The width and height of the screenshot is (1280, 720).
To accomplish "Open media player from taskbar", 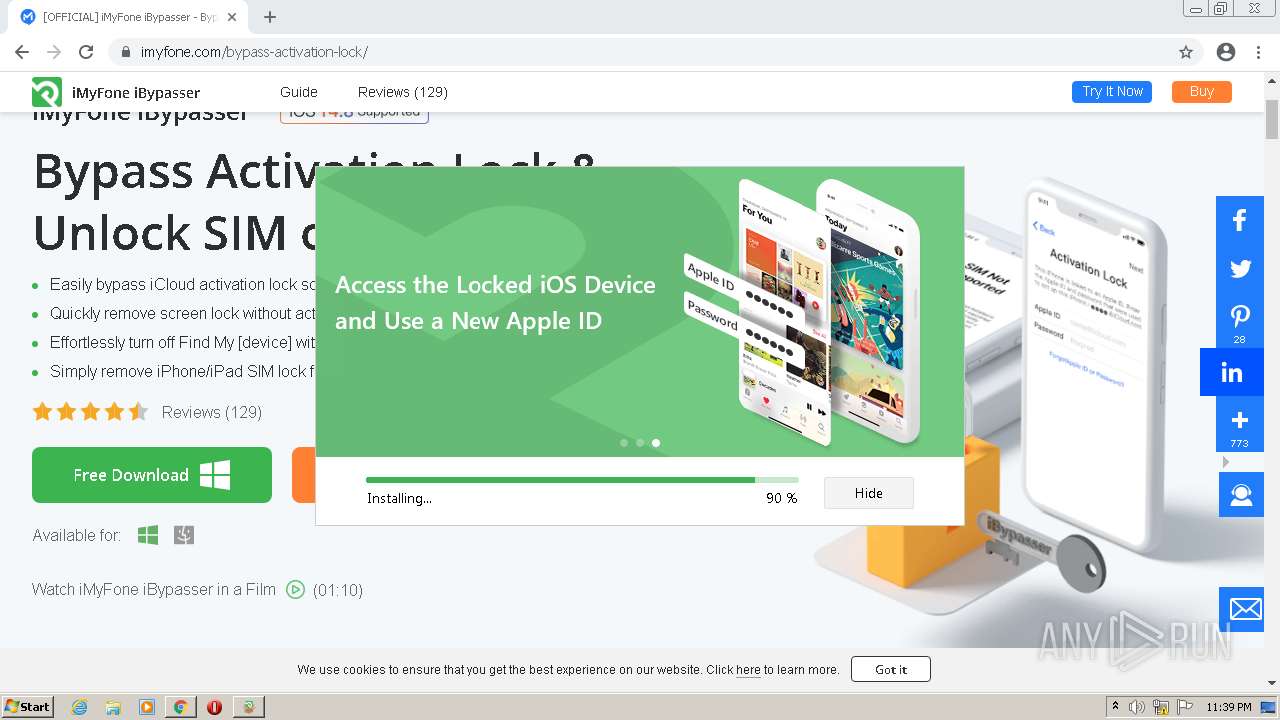I will coord(147,707).
